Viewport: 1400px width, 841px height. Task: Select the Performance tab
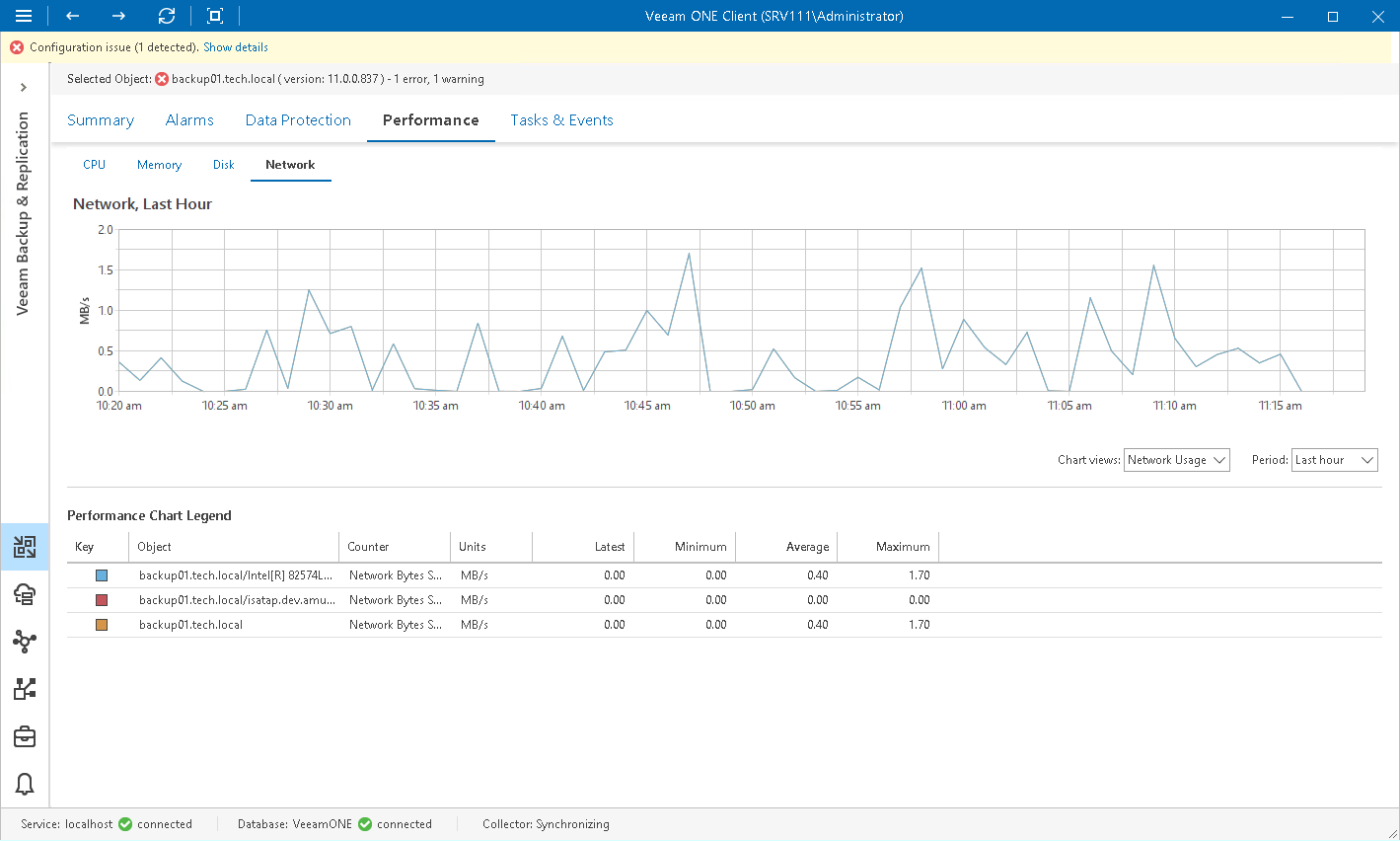point(431,120)
